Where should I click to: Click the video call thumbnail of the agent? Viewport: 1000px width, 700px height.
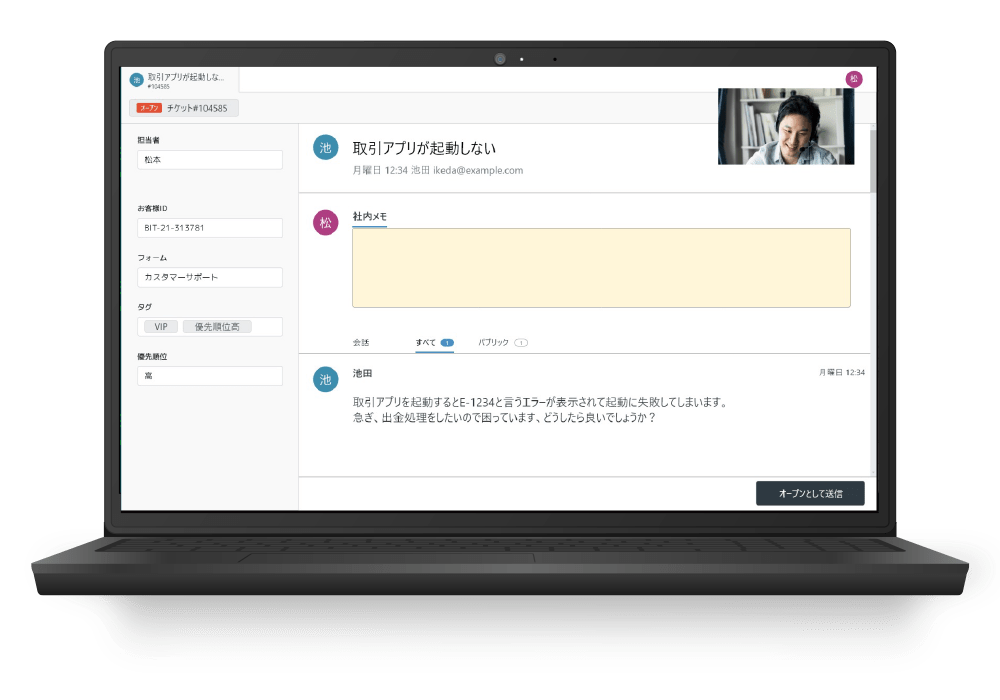click(x=785, y=126)
